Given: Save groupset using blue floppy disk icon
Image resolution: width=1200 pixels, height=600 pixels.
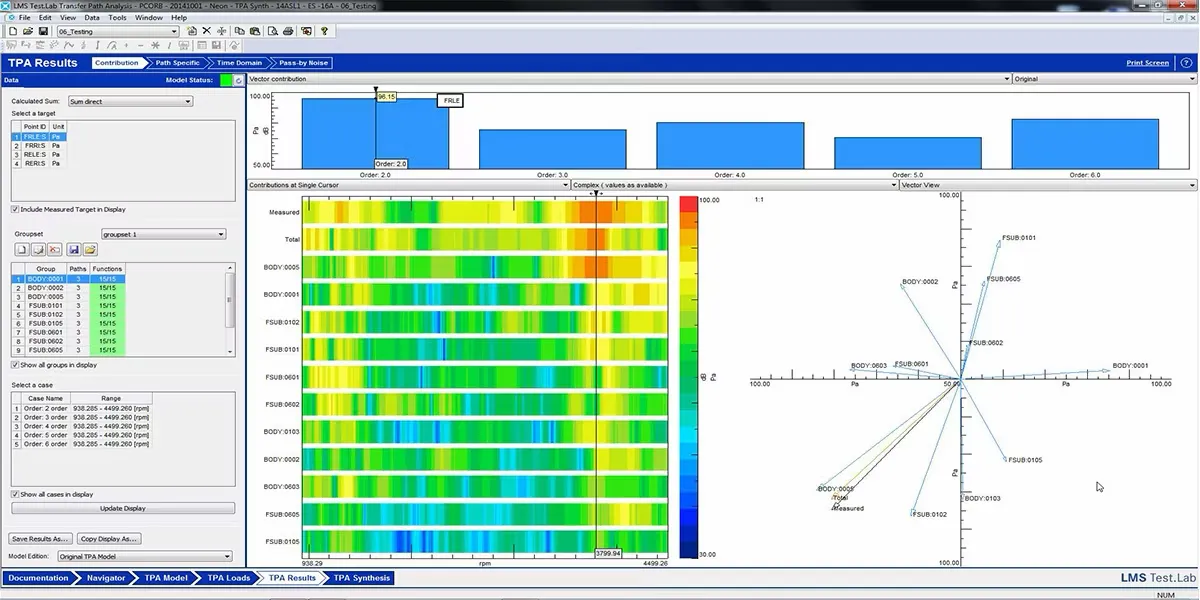Looking at the screenshot, I should click(74, 249).
